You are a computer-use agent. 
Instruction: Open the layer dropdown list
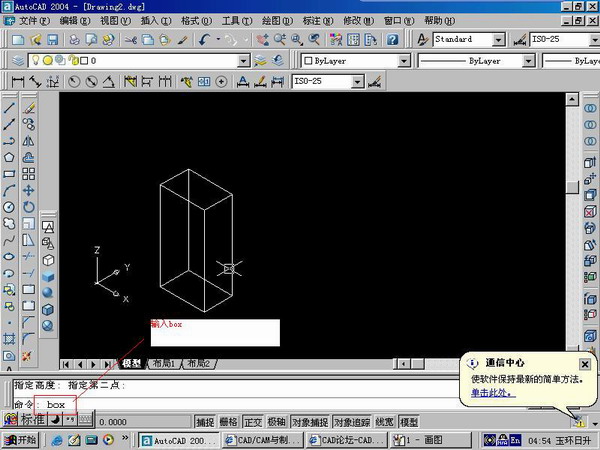(x=243, y=60)
